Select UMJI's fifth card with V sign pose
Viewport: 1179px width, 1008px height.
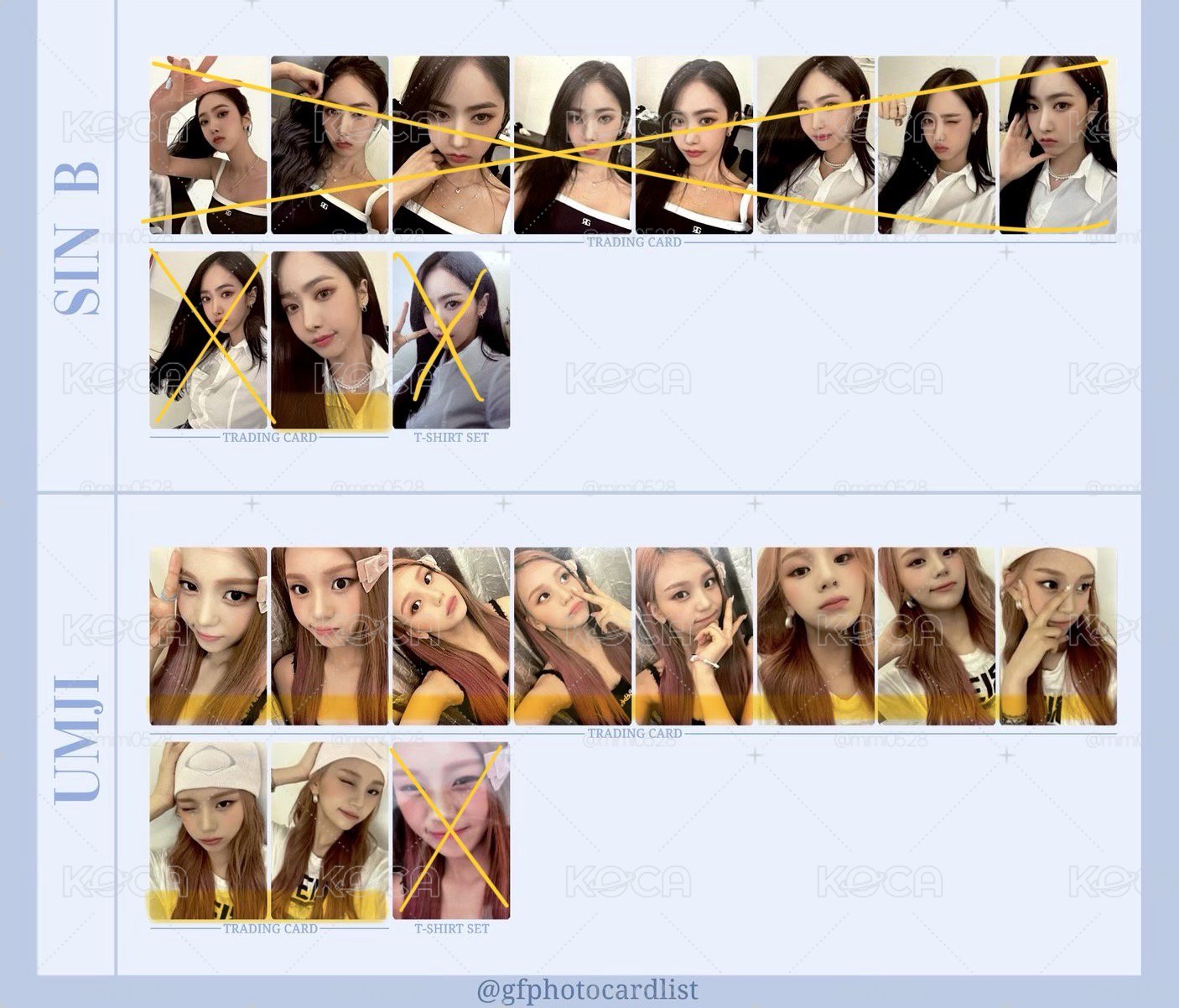coord(694,636)
